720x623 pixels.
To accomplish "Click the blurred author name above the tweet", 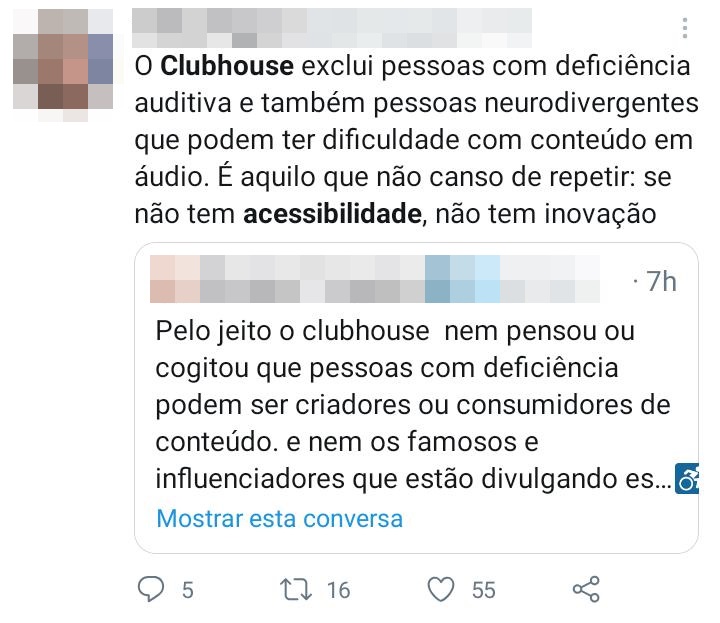I will [332, 28].
